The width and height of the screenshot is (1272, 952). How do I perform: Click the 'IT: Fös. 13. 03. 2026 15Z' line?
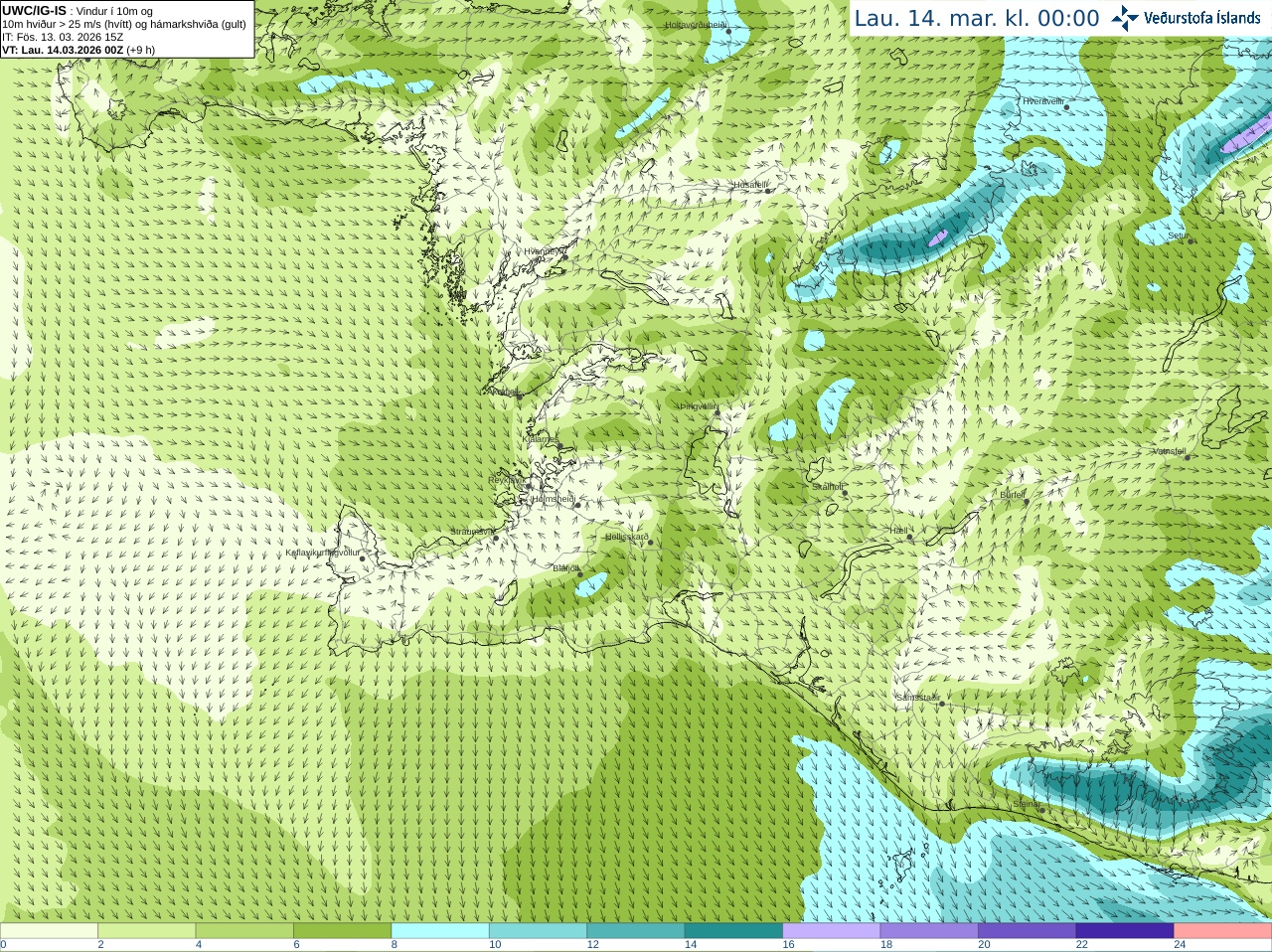pyautogui.click(x=64, y=37)
